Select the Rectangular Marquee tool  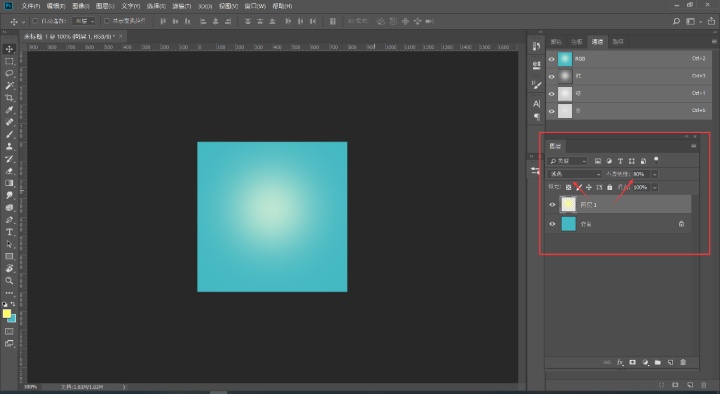point(9,61)
